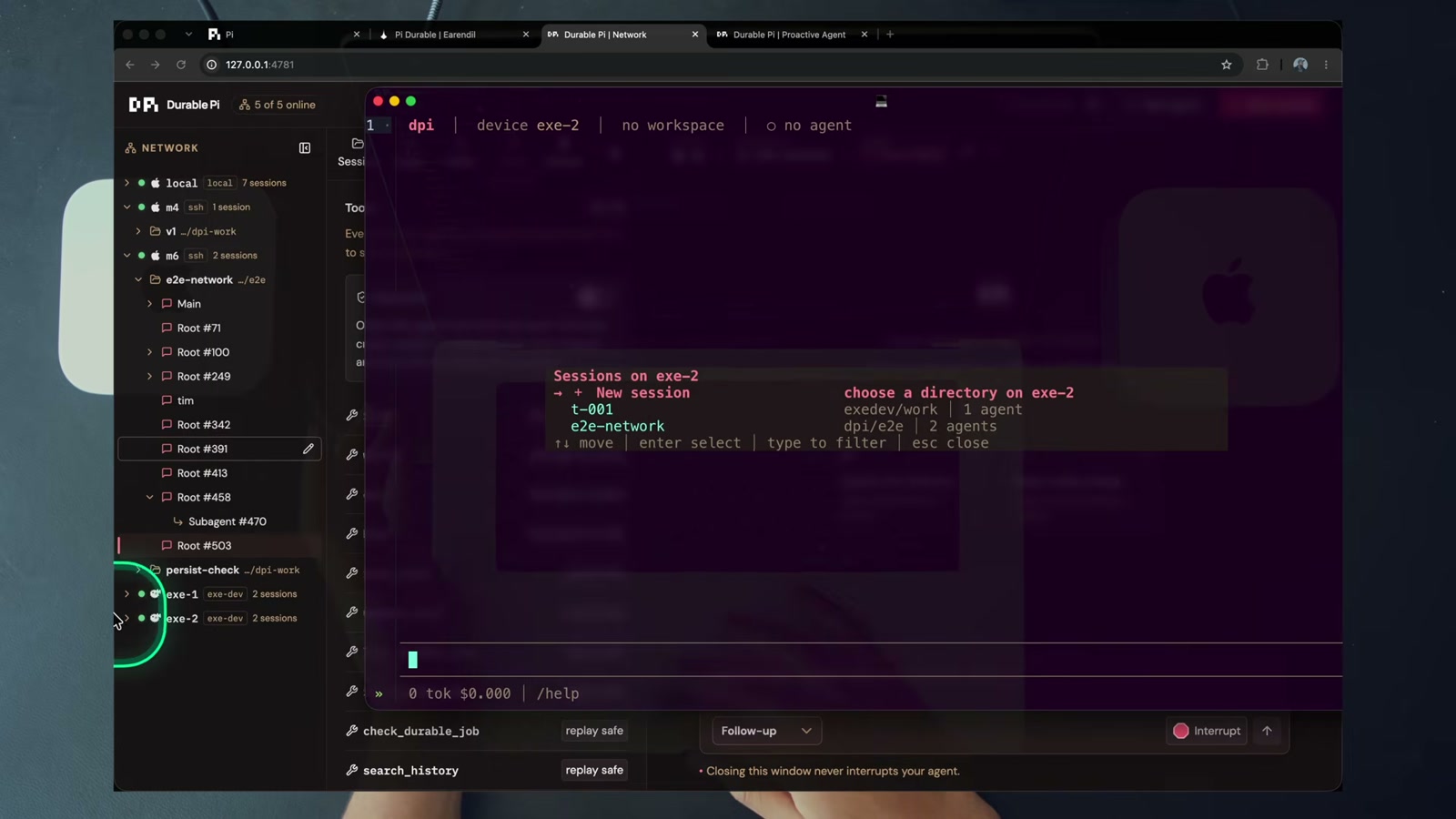Select the Root #342 session

[204, 425]
